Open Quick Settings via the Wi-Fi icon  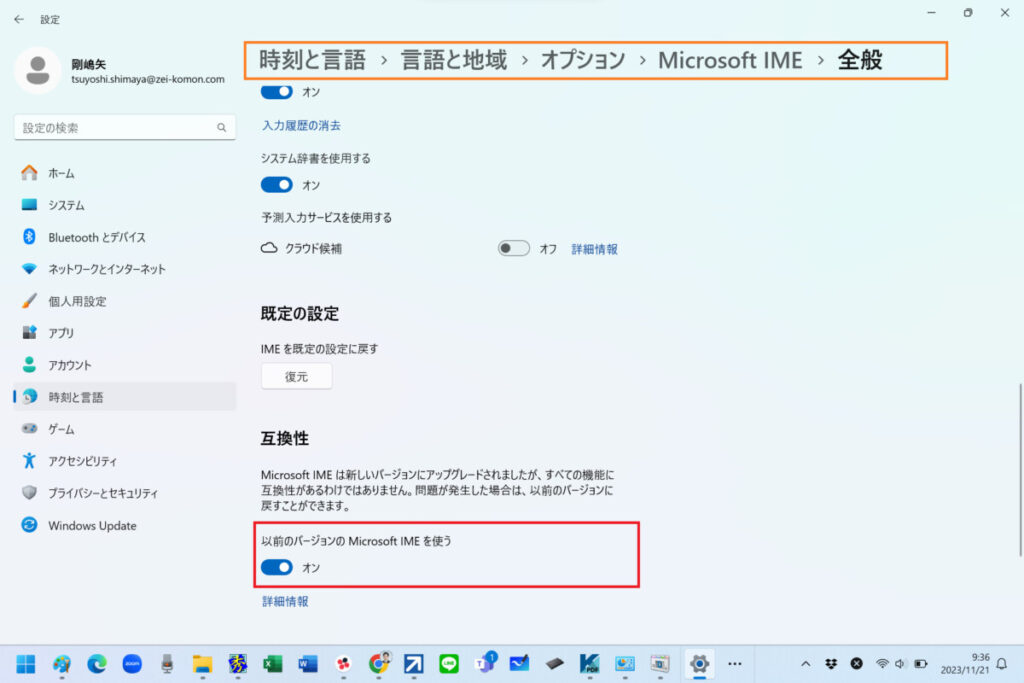point(882,663)
